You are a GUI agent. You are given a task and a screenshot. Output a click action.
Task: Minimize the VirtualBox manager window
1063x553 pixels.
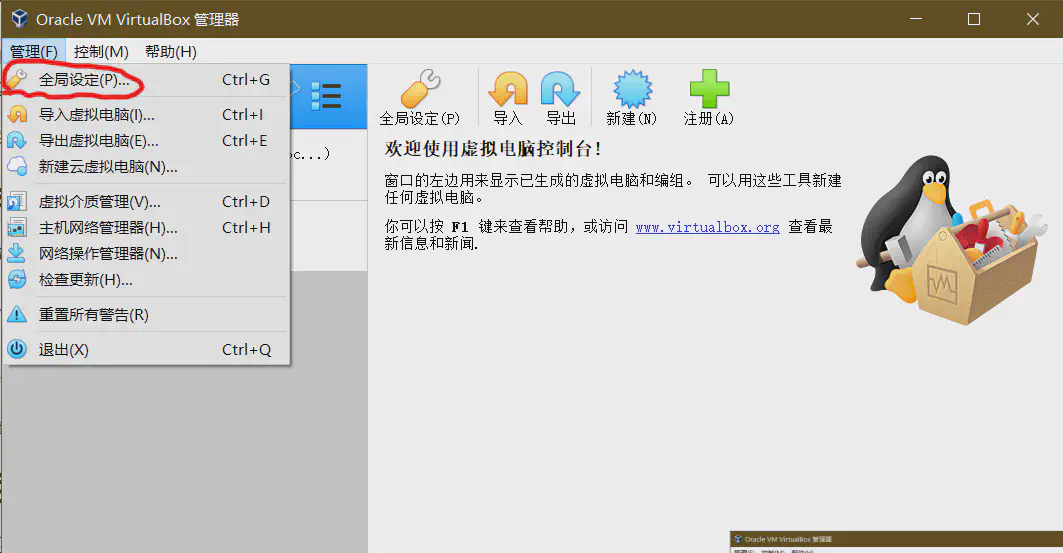coord(916,19)
